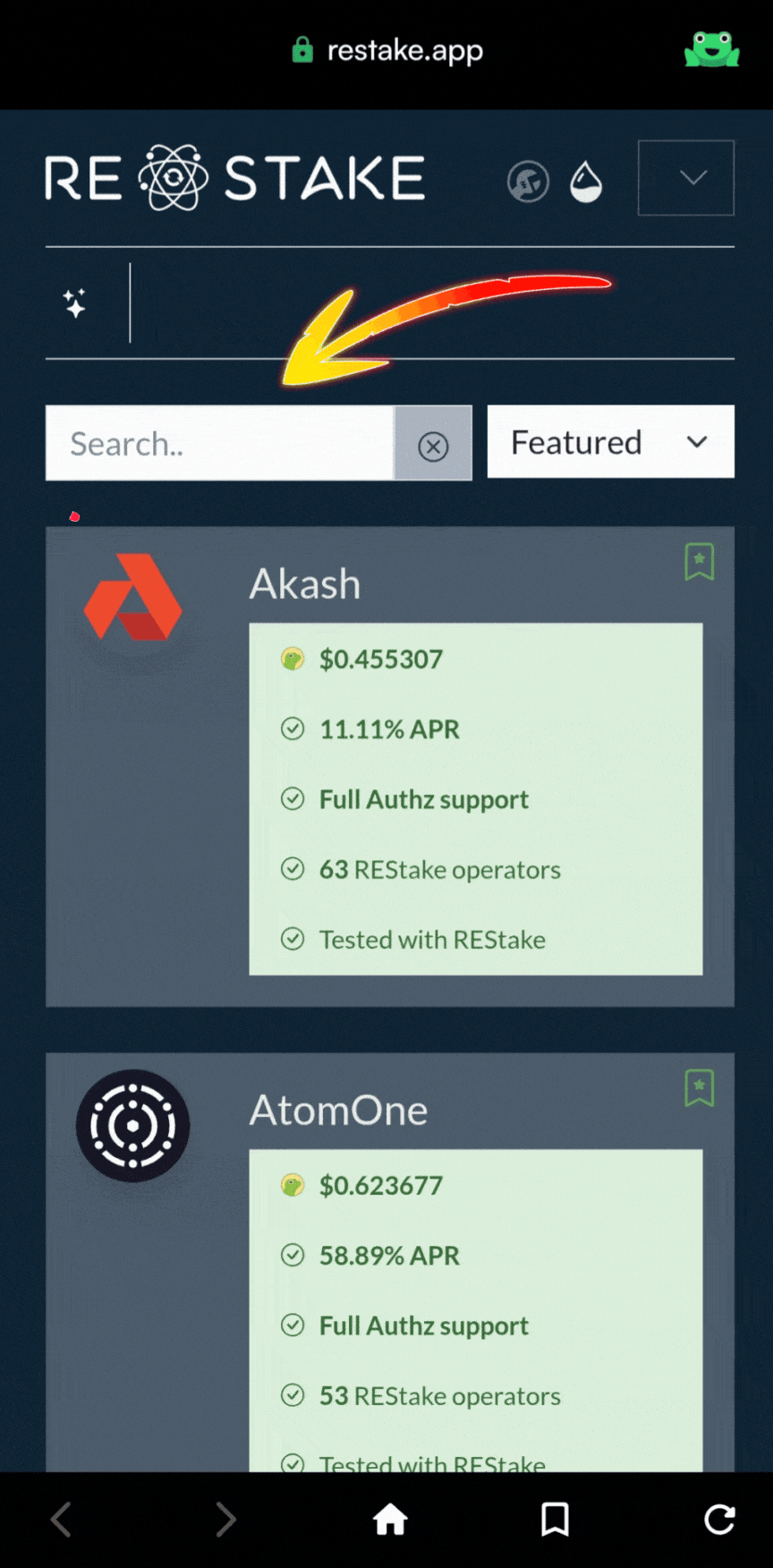Click checkmark beside 53 REStake operators
Image resolution: width=773 pixels, height=1568 pixels.
click(x=293, y=1394)
